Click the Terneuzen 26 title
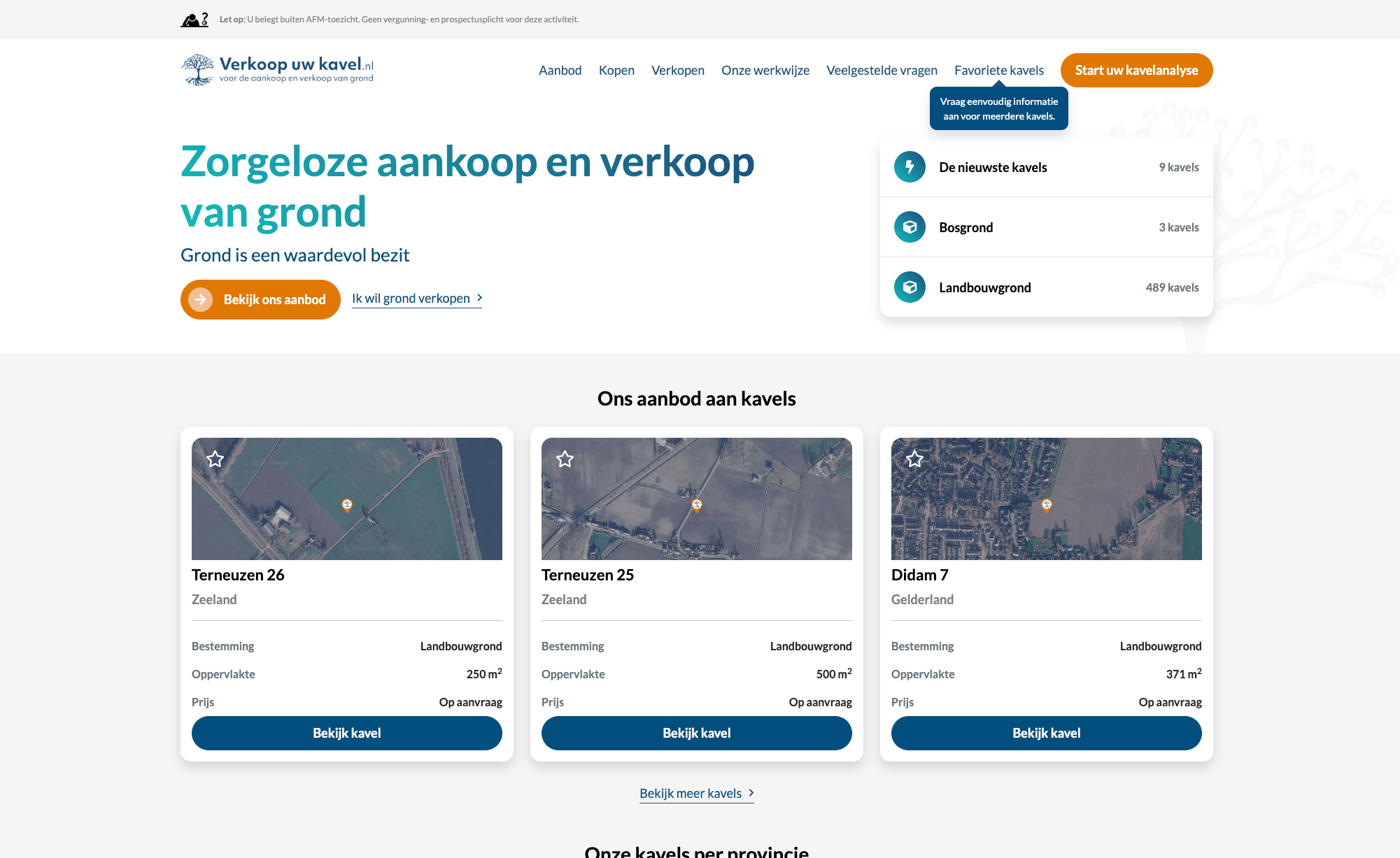Viewport: 1400px width, 858px height. click(x=238, y=575)
